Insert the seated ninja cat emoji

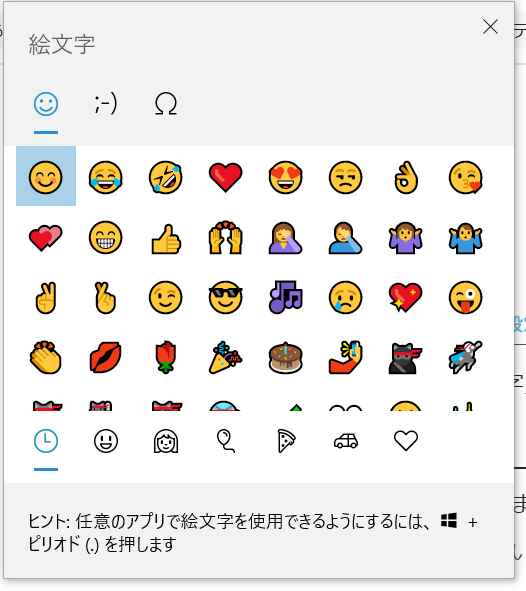[405, 357]
